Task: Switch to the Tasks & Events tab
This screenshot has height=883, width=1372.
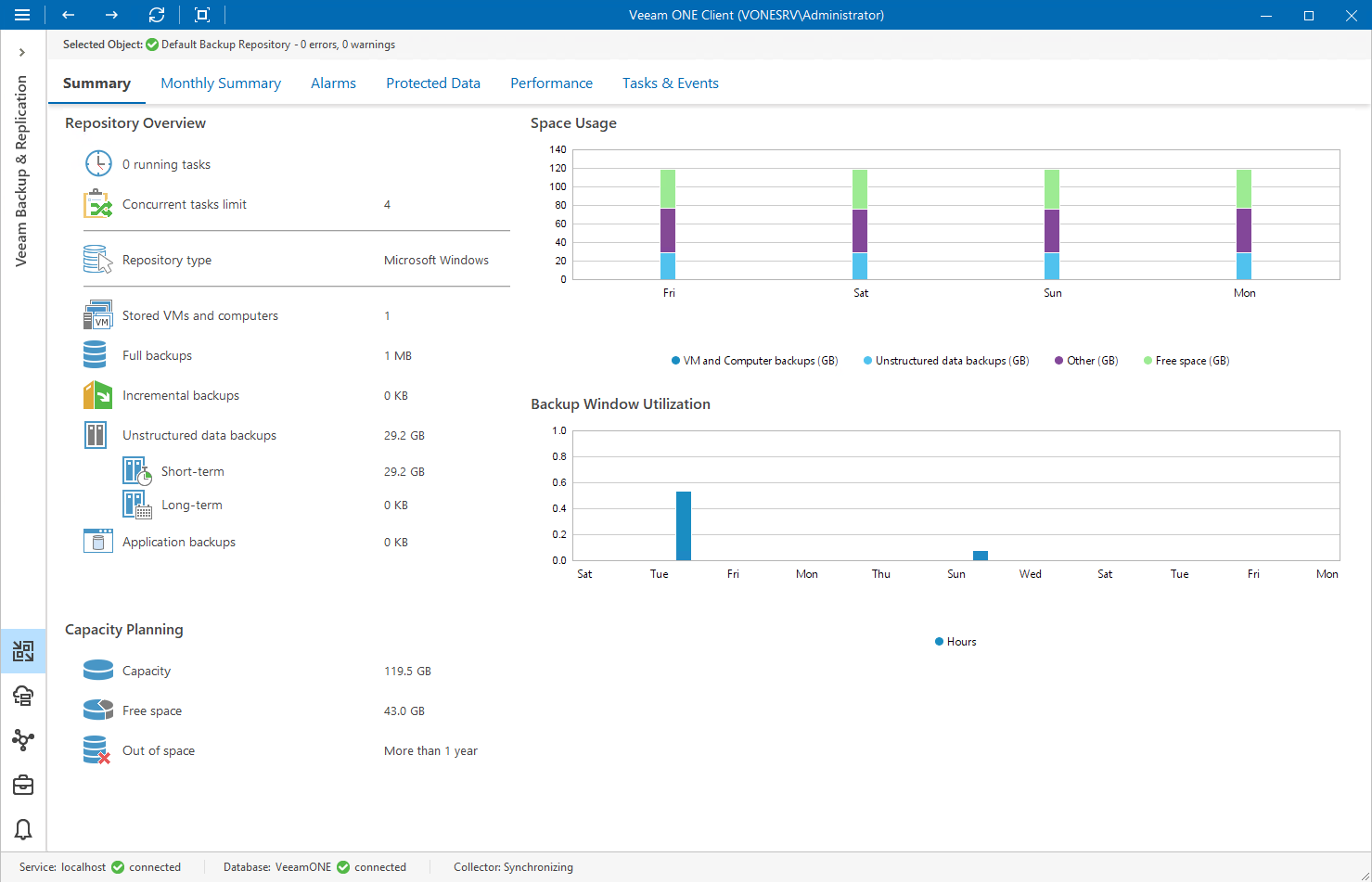Action: tap(671, 83)
